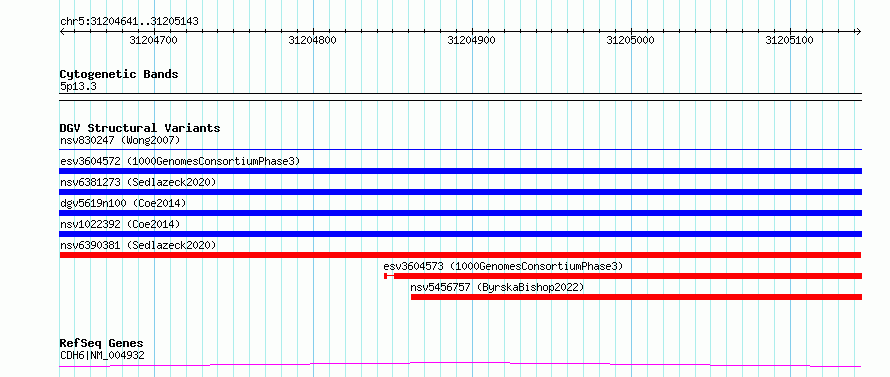Click blue bar under nsv6381273

[x=460, y=192]
